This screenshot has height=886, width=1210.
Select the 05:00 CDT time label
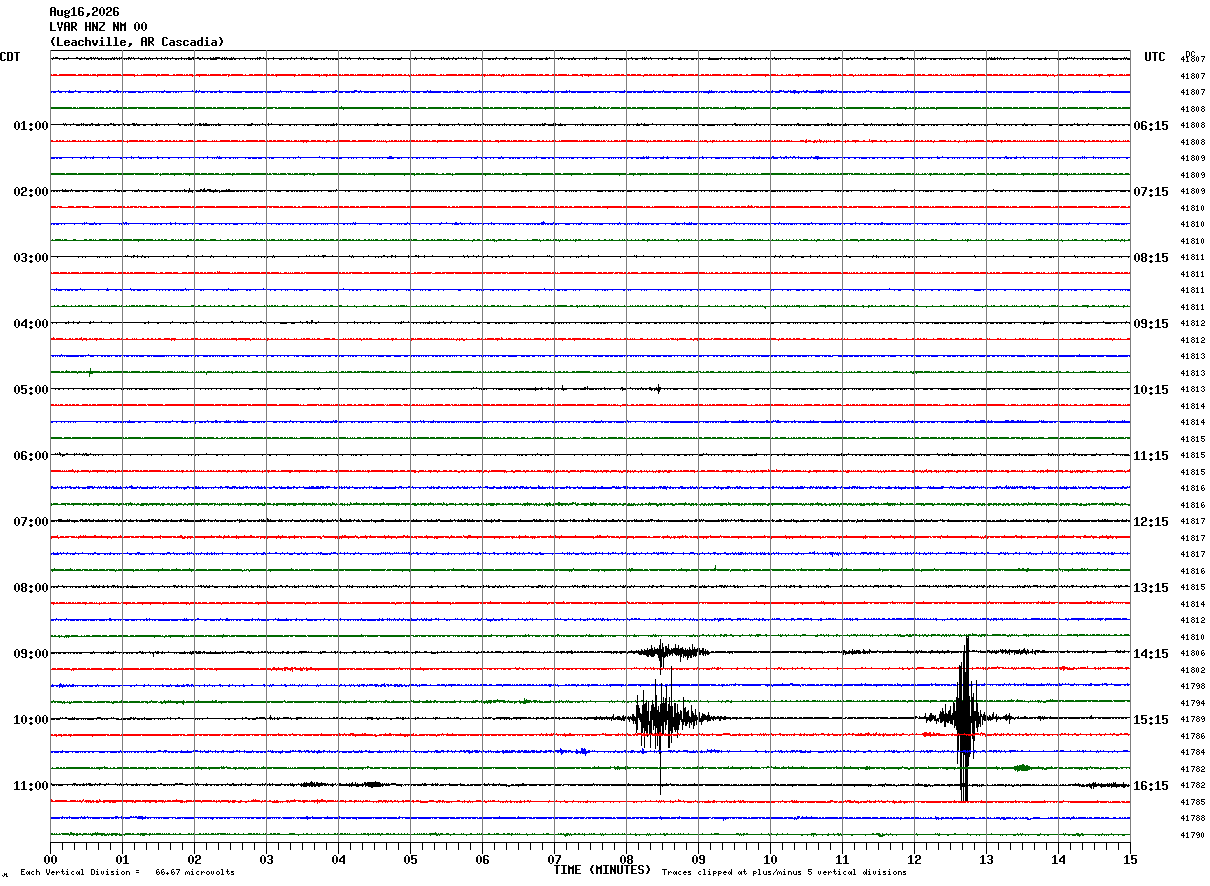click(x=31, y=390)
